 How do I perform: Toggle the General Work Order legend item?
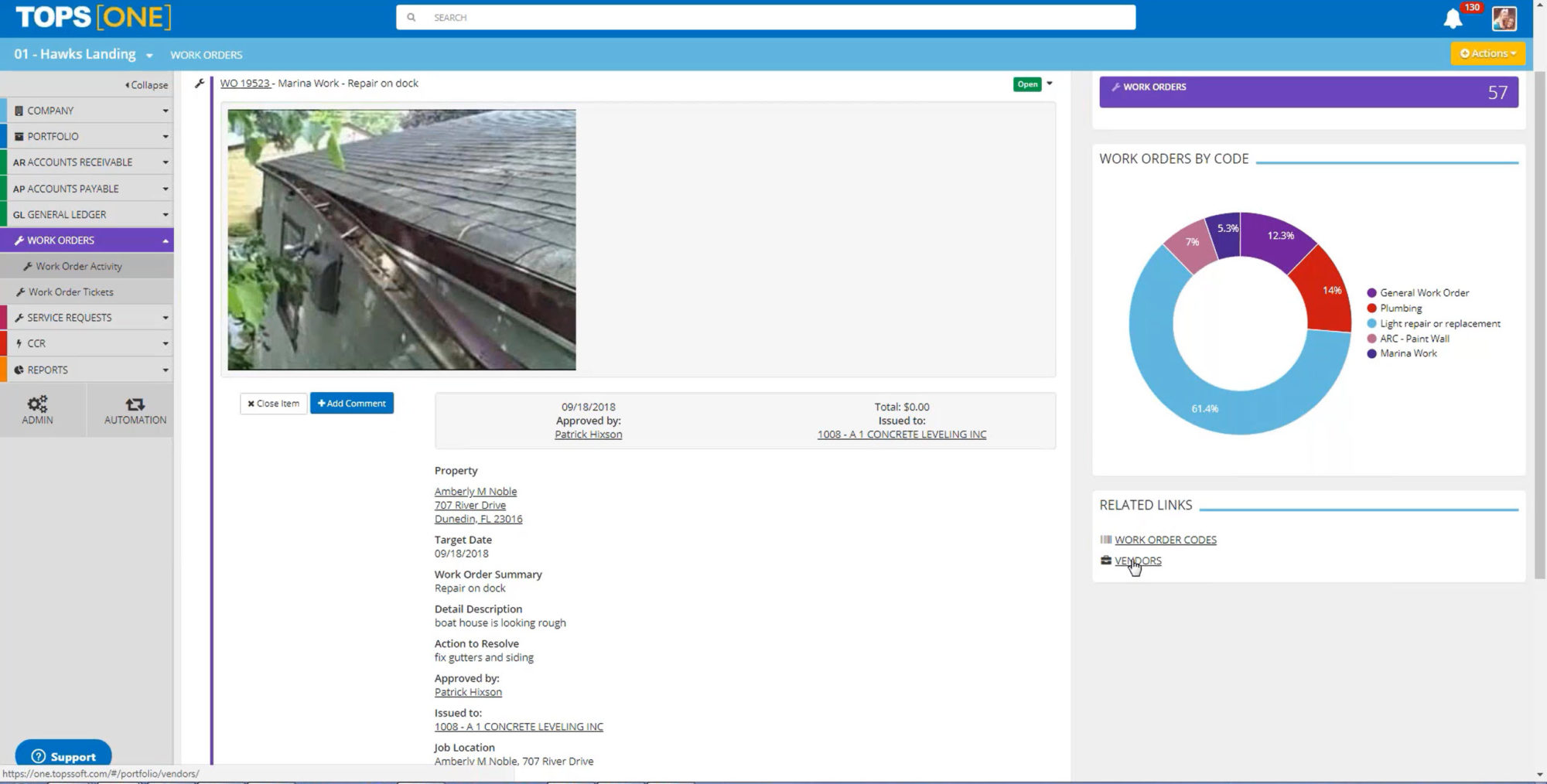(1423, 293)
